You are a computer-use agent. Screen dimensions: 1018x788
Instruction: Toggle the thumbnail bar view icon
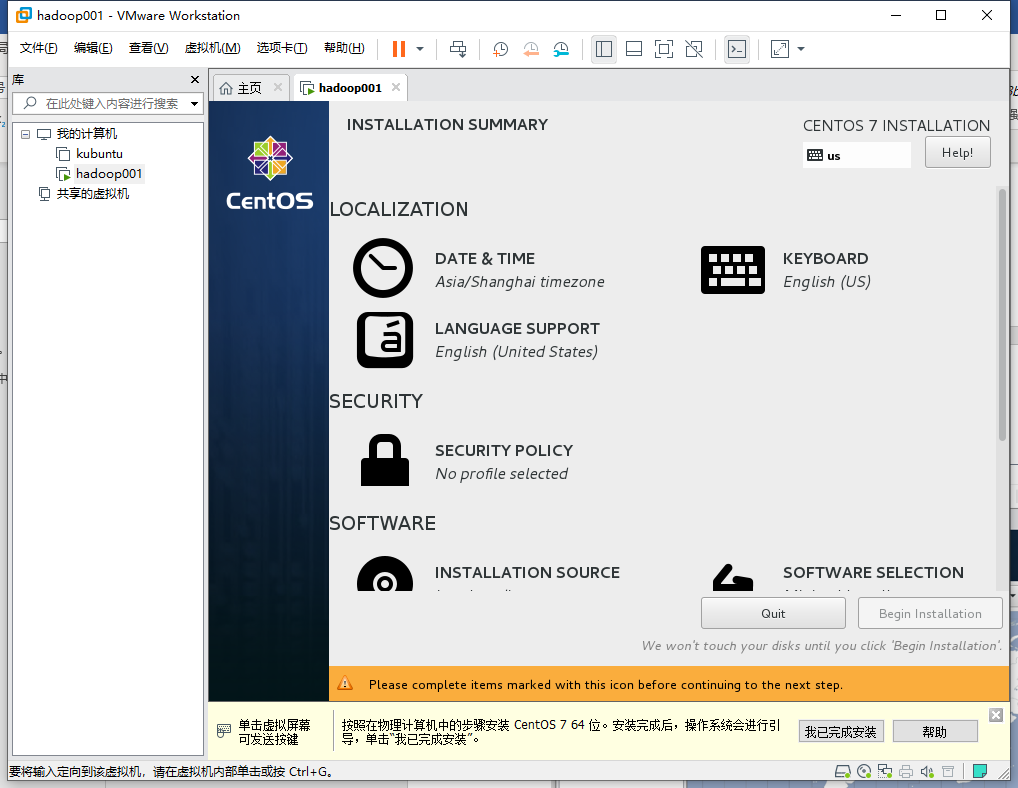(x=634, y=49)
